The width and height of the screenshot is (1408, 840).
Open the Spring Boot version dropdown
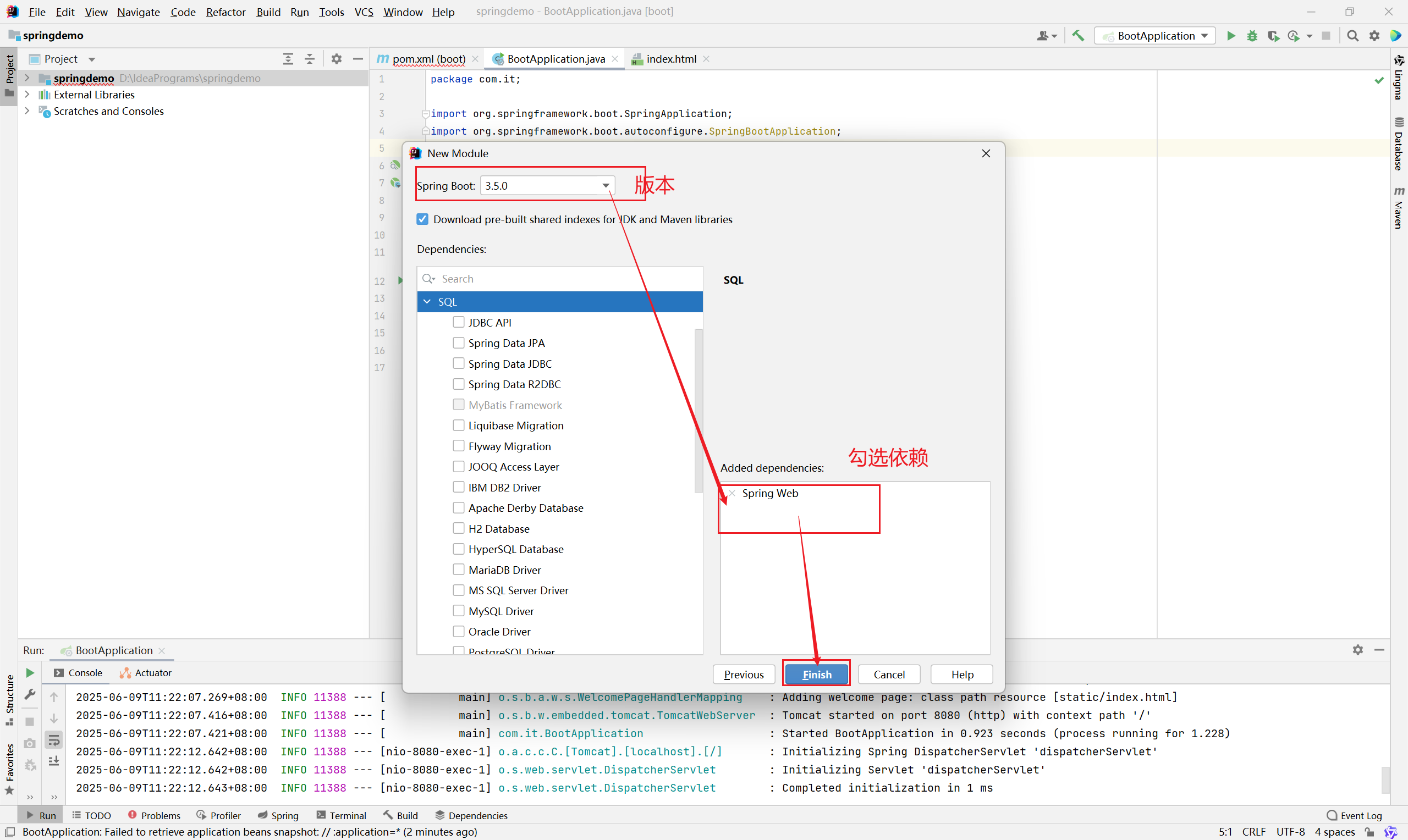[605, 186]
